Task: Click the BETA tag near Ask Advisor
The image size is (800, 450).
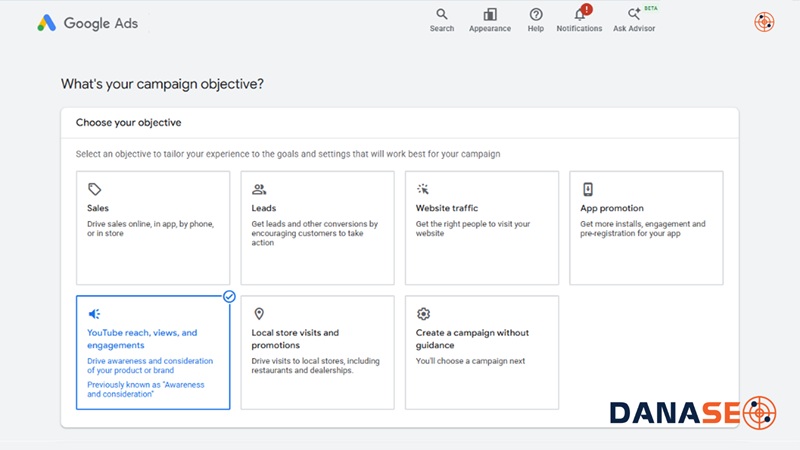Action: click(x=651, y=8)
